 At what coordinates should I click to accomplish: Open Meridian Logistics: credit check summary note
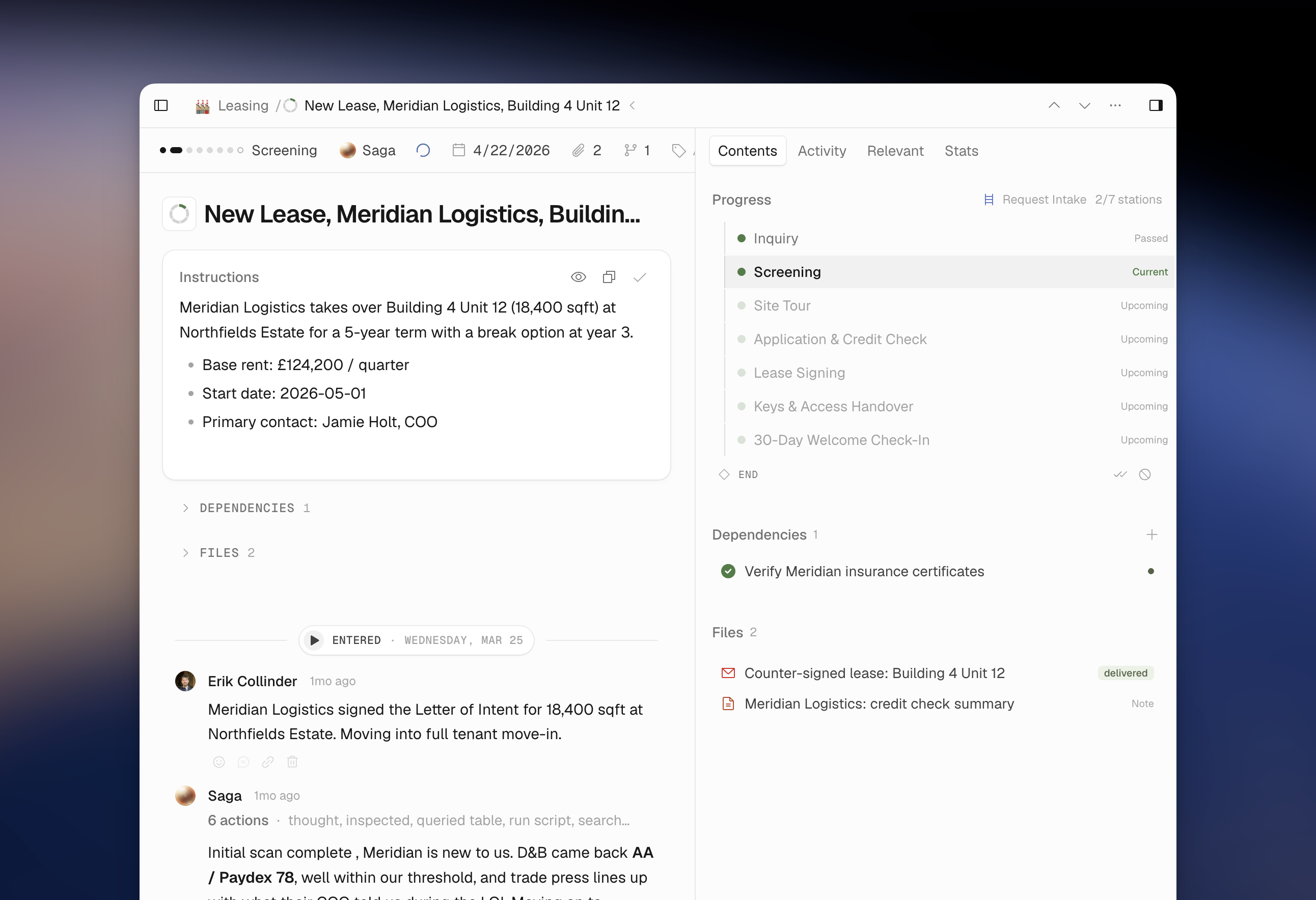coord(879,704)
